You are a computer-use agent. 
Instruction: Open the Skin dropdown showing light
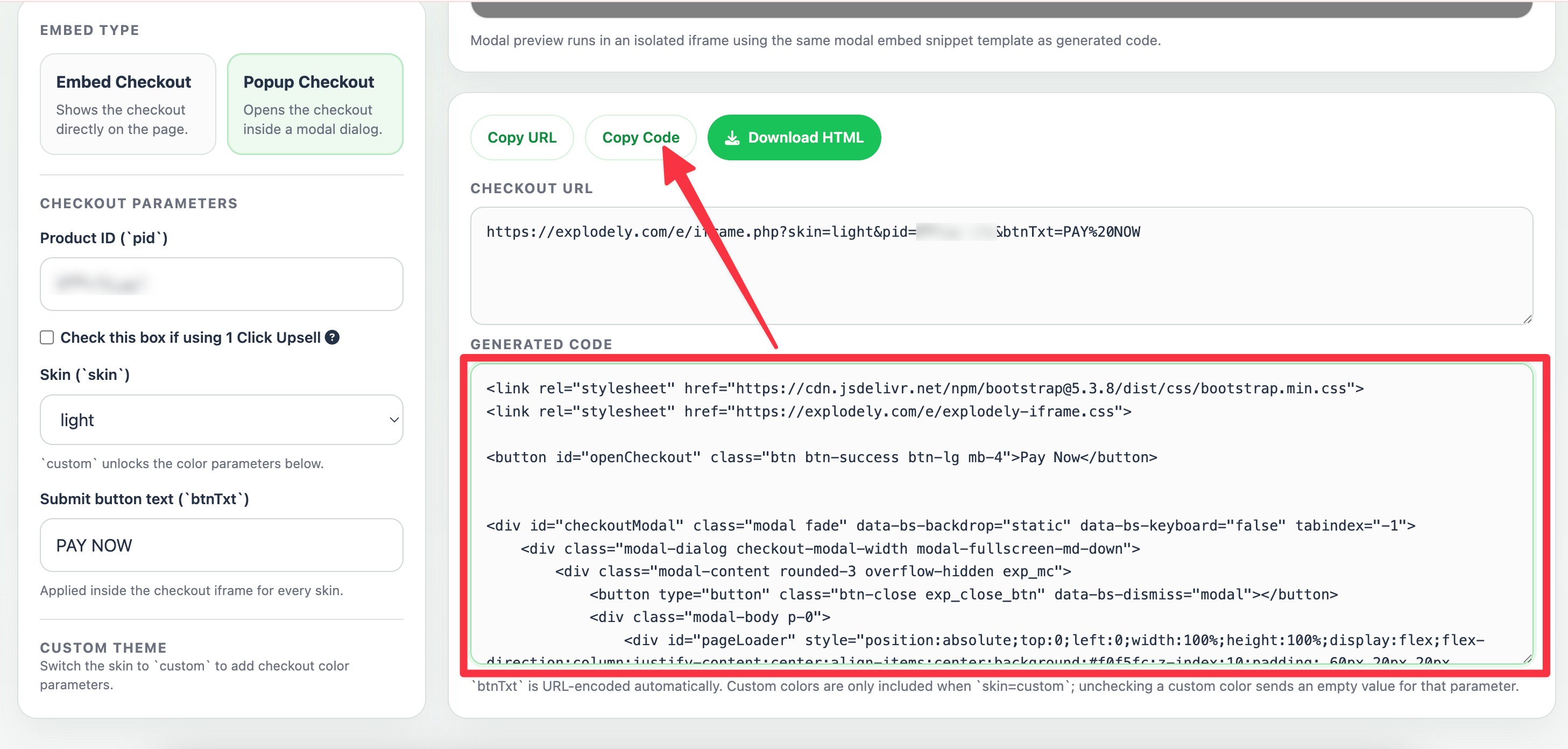coord(221,420)
